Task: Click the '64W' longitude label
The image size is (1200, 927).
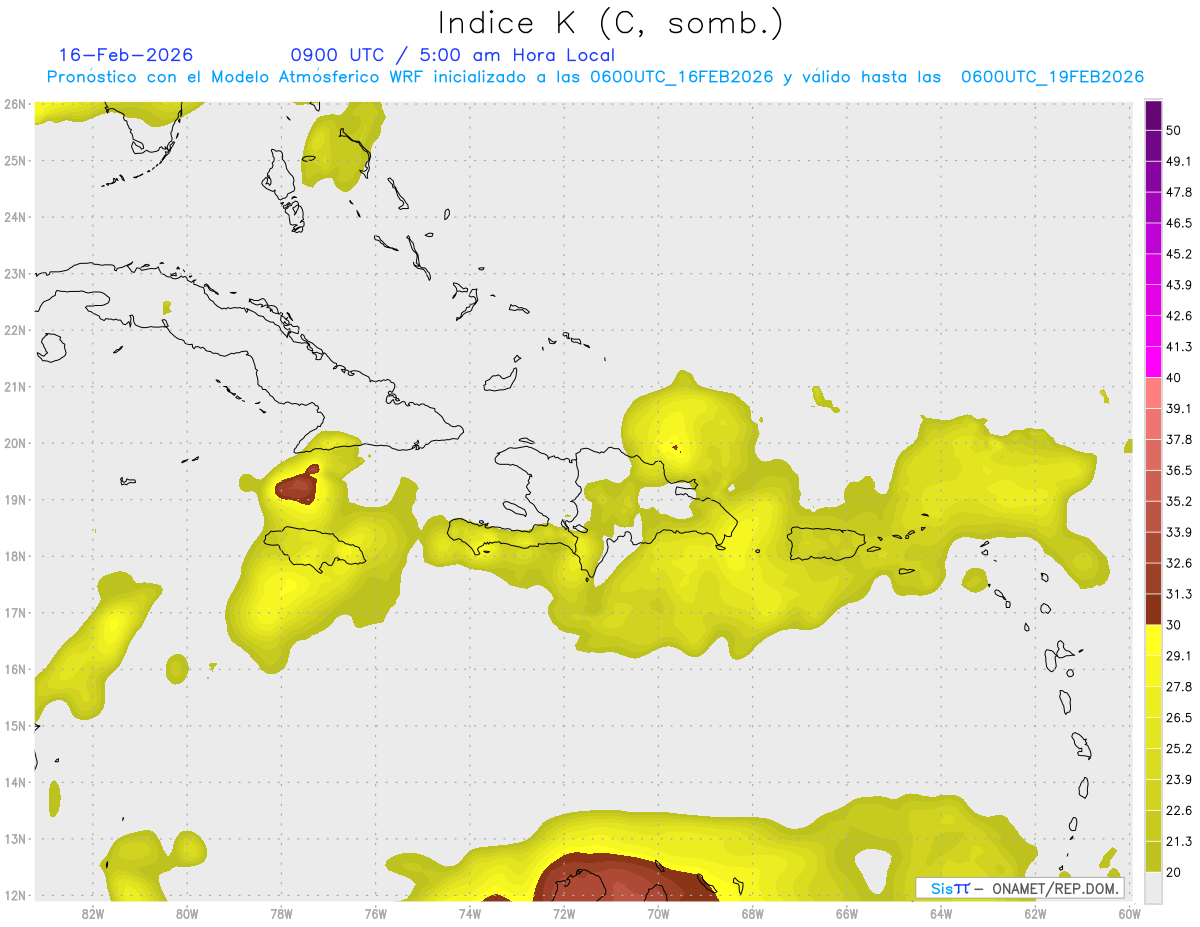Action: tap(941, 913)
